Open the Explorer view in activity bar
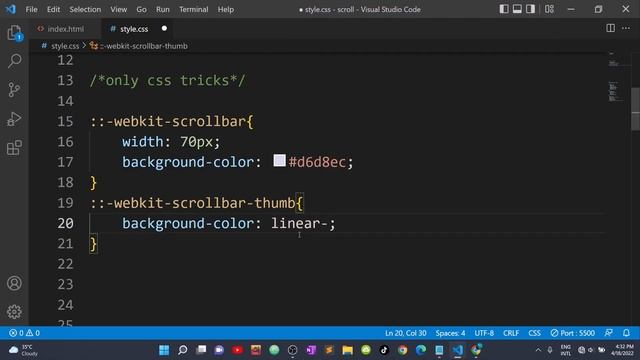This screenshot has width=640, height=360. click(x=14, y=33)
